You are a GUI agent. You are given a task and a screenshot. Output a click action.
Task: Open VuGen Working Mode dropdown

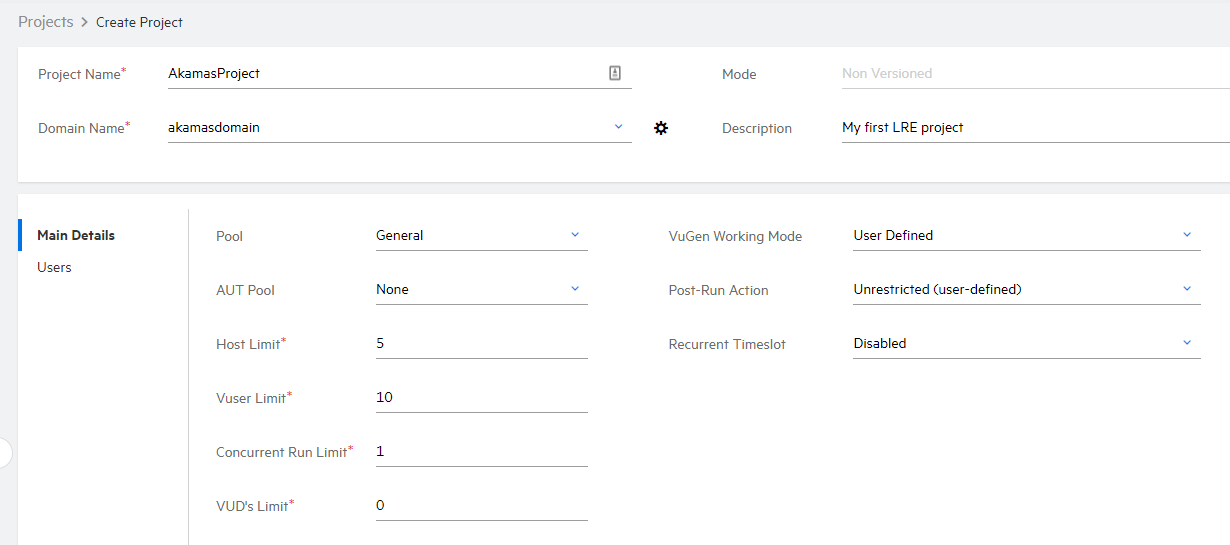(1187, 235)
